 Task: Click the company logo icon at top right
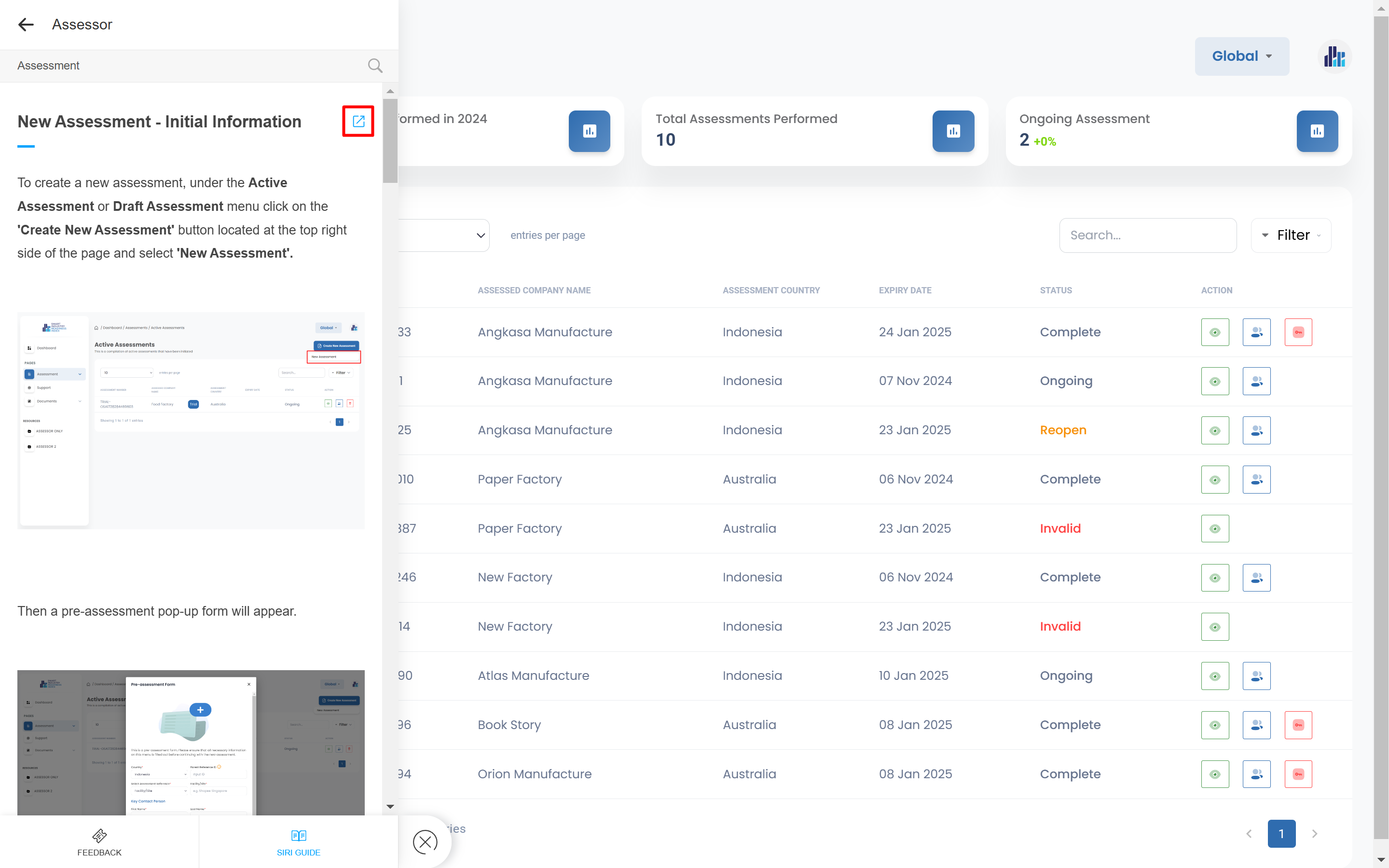[x=1334, y=57]
